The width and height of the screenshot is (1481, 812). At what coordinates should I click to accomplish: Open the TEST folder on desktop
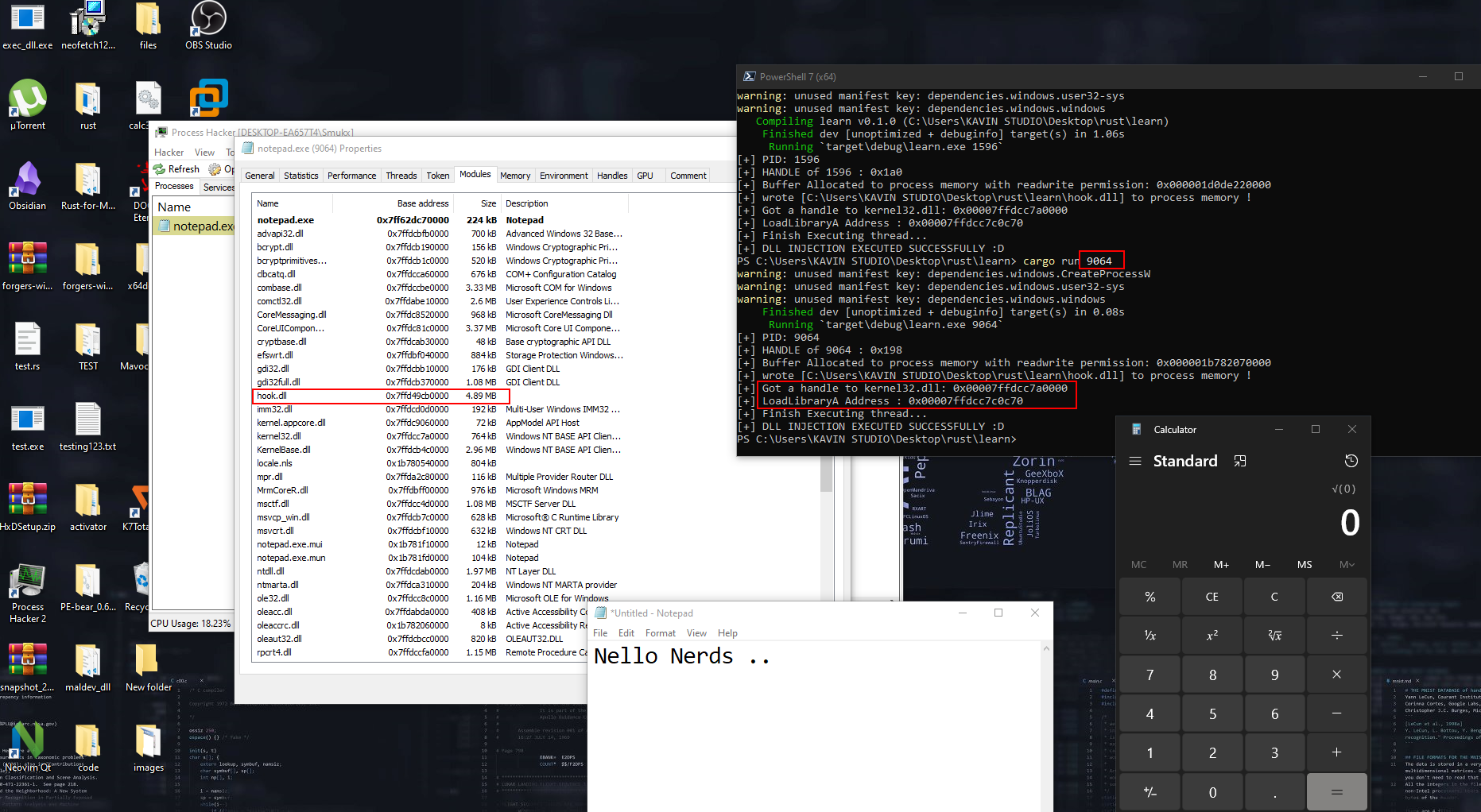pos(88,346)
